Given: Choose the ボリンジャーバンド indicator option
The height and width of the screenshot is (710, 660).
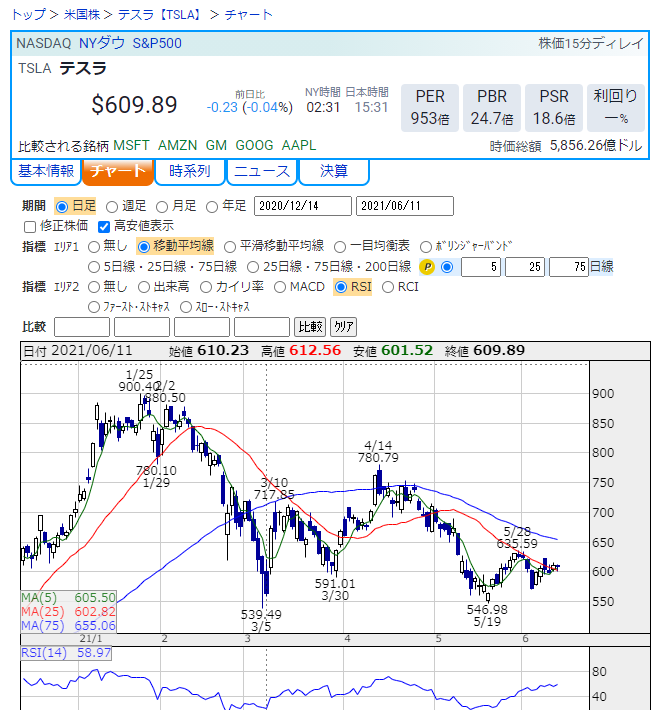Looking at the screenshot, I should tap(427, 246).
